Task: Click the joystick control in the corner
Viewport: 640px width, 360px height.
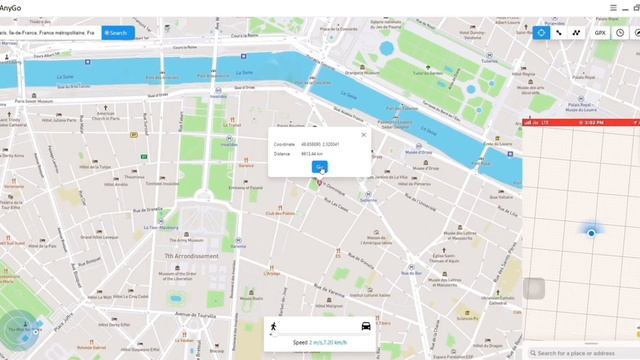Action: tap(18, 330)
